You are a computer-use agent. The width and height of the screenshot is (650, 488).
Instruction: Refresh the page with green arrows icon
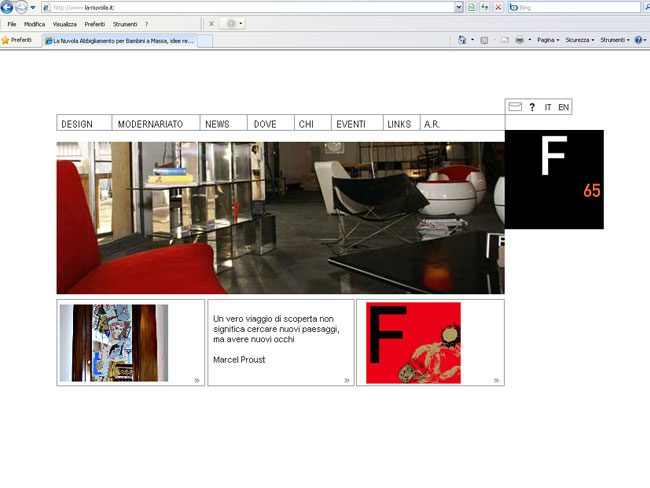tap(485, 7)
